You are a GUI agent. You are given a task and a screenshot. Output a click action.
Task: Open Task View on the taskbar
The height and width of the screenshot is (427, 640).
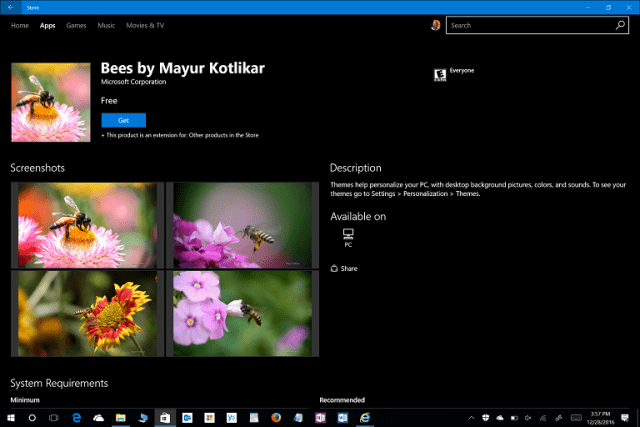[53, 418]
